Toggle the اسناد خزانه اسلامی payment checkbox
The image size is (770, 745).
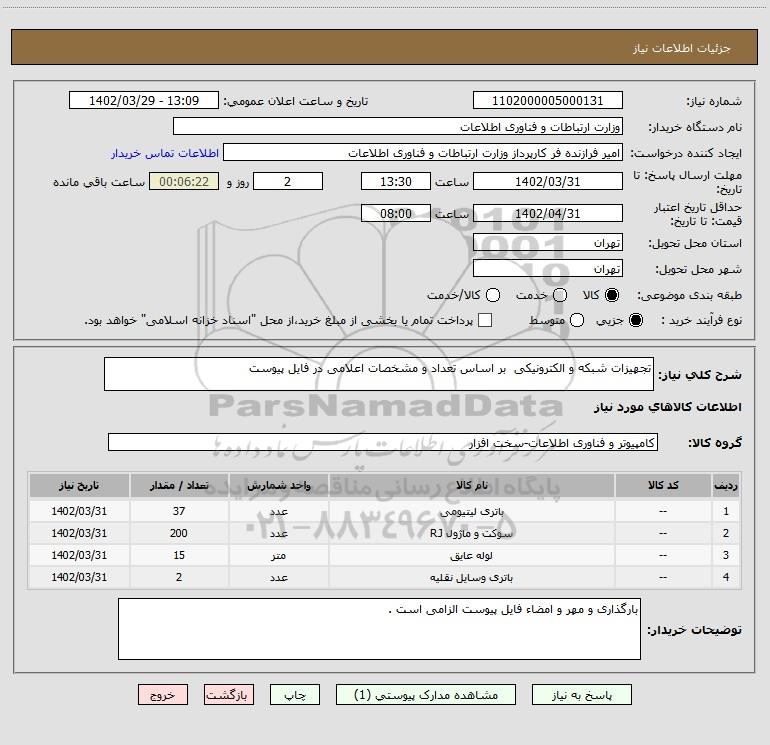[485, 320]
